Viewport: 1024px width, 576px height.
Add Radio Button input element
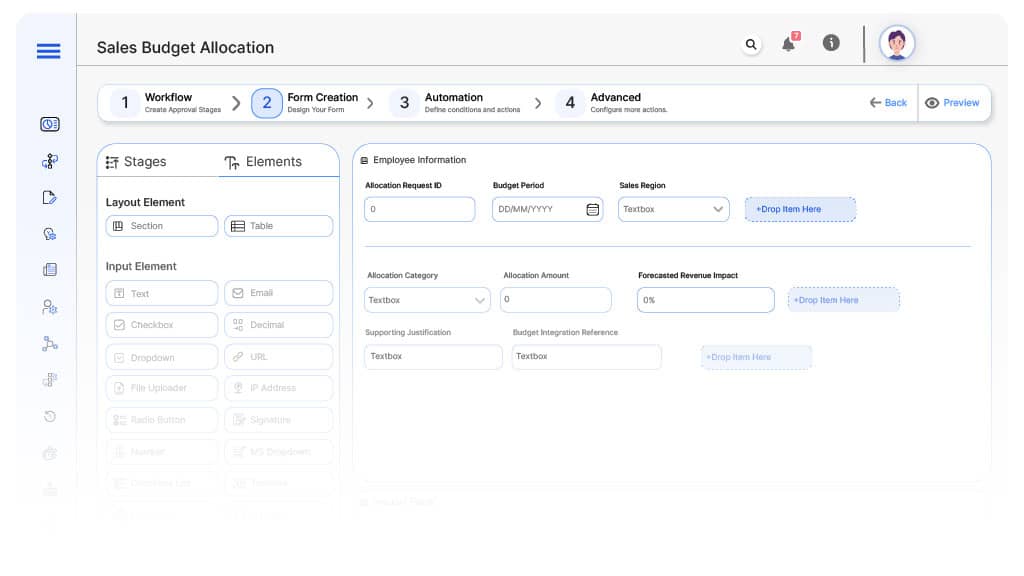[161, 420]
